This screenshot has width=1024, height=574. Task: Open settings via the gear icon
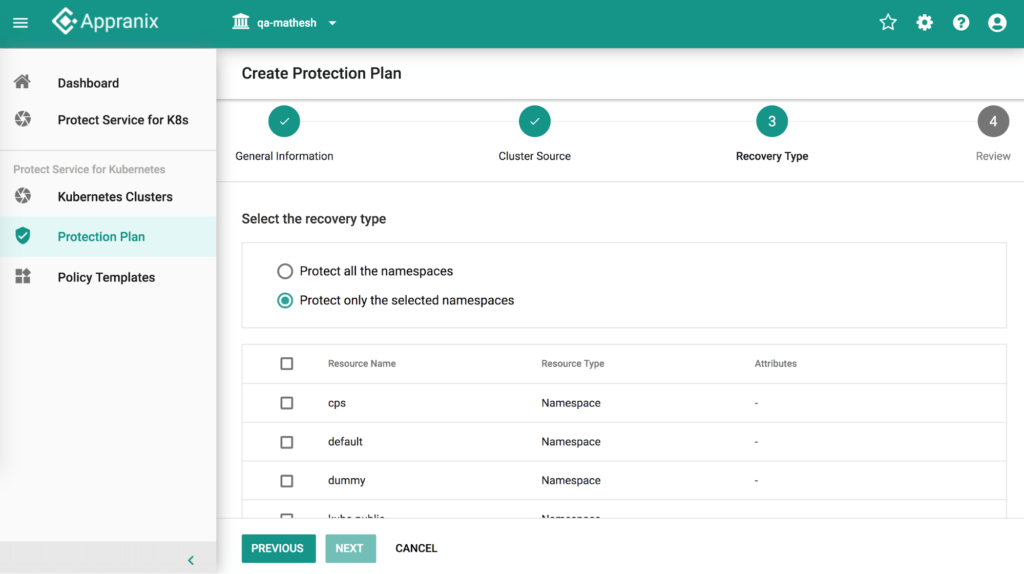click(x=924, y=23)
